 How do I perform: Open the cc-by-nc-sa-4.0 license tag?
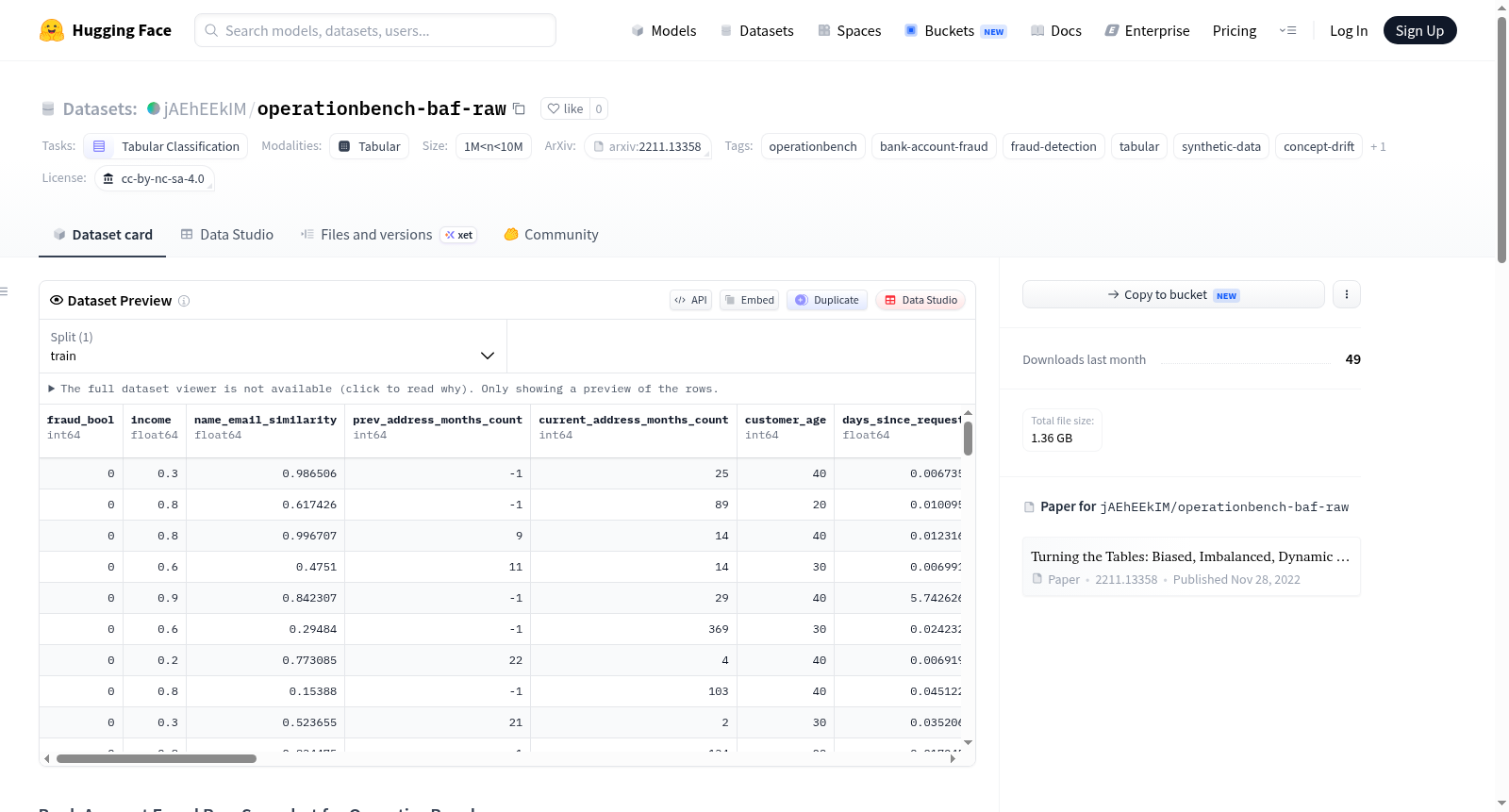[155, 178]
